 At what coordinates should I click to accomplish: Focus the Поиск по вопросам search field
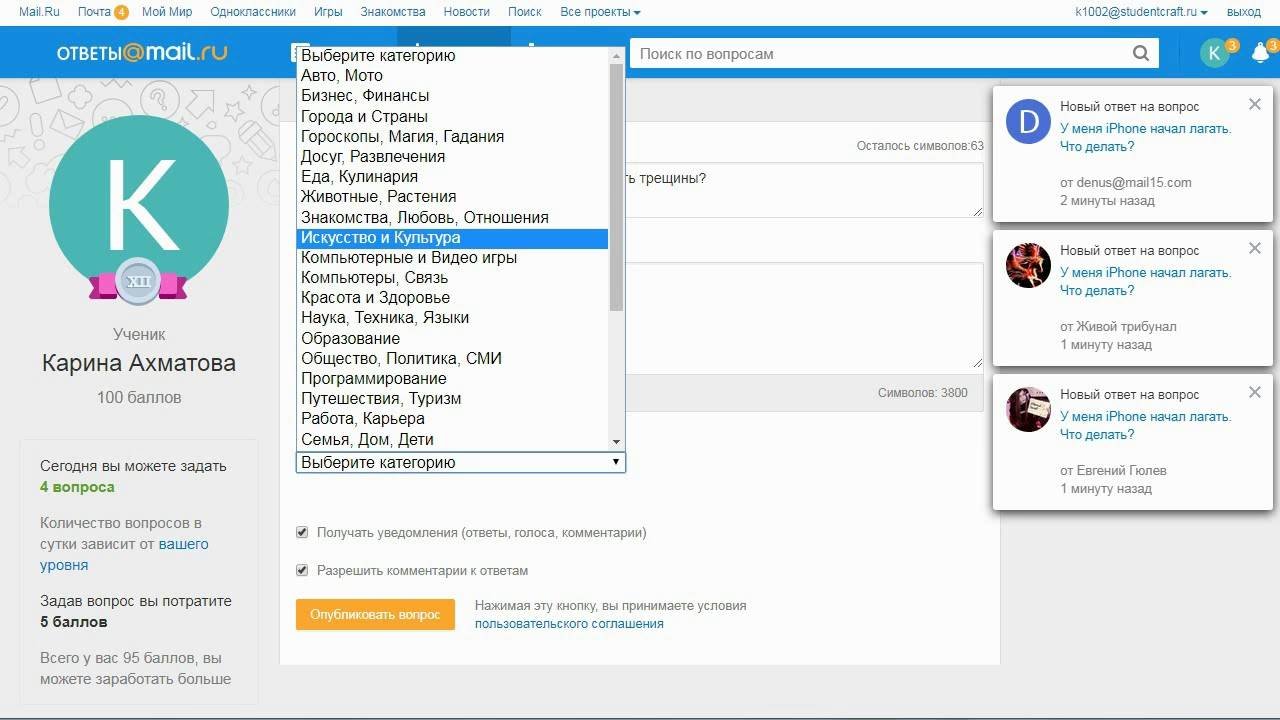click(881, 54)
